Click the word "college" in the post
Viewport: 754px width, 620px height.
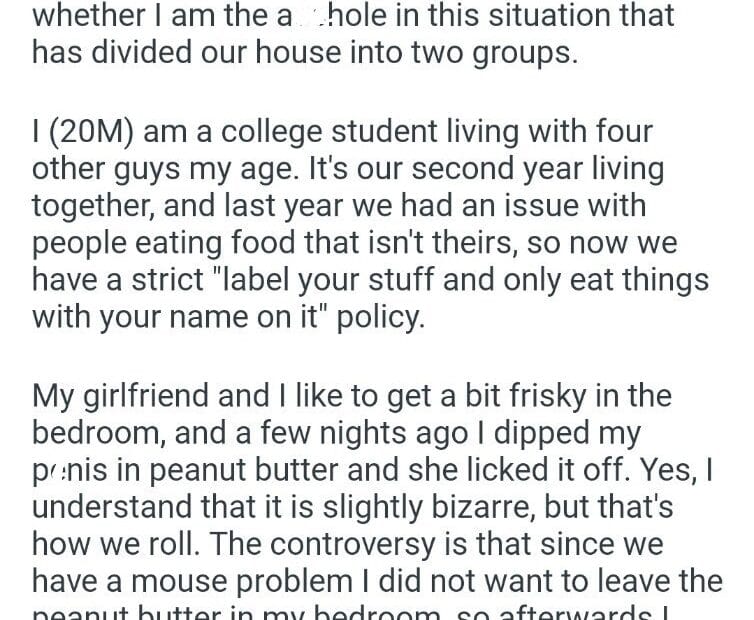pos(262,132)
